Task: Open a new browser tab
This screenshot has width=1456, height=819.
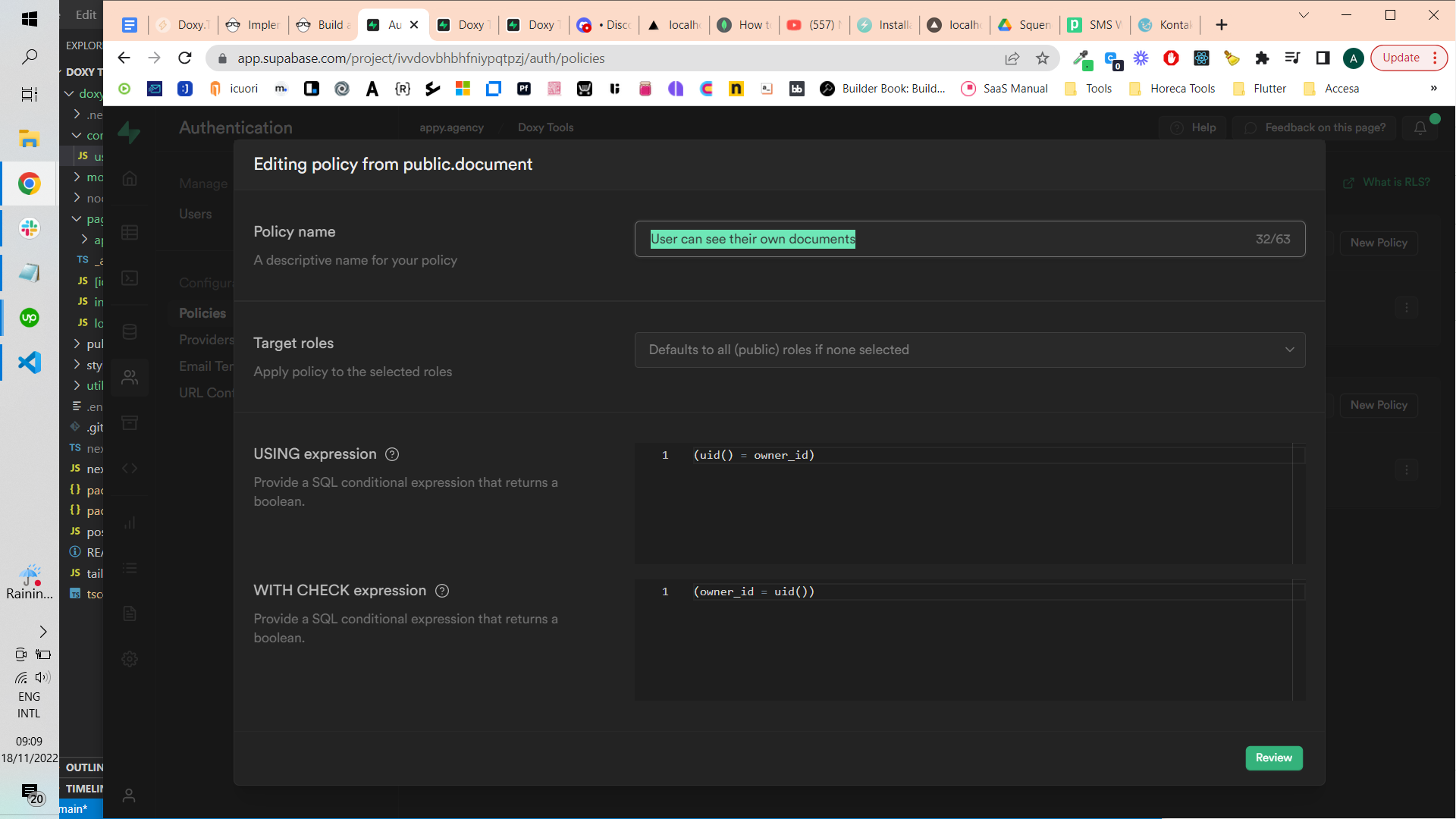Action: 1221,25
